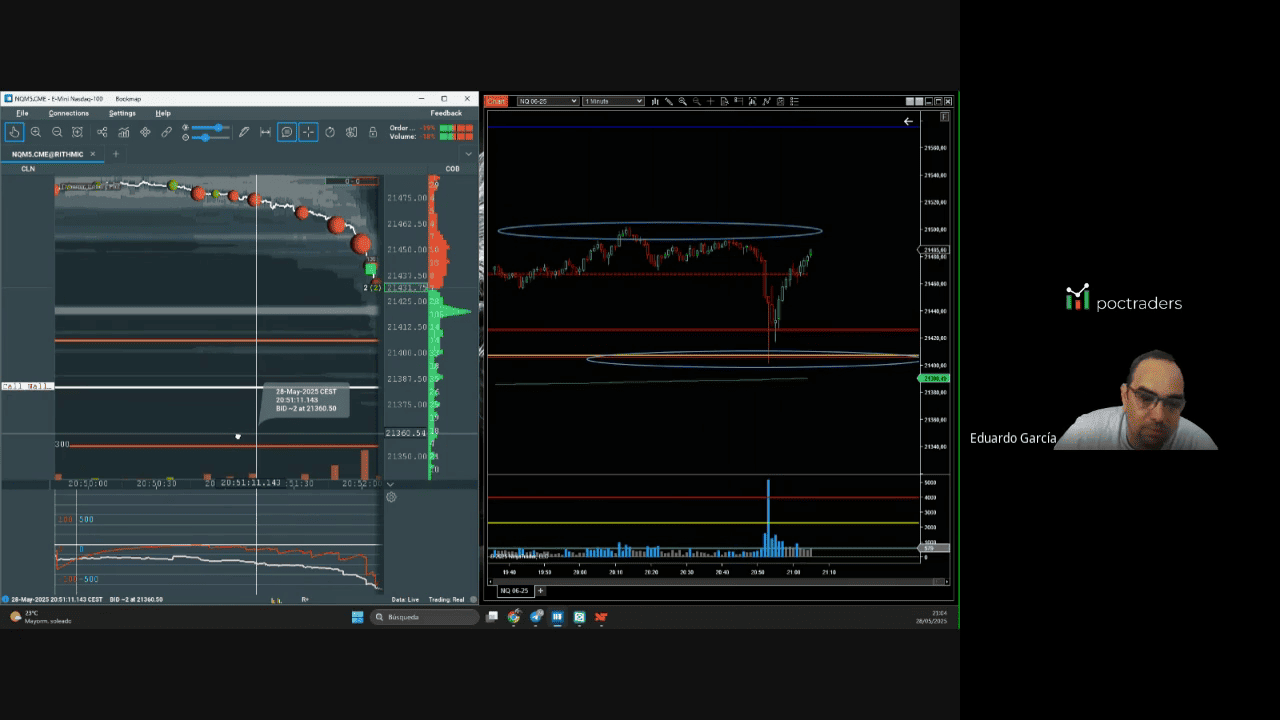Click the indicators chart icon in Bookmap toolbar
Screen dimensions: 1280x720
123,132
